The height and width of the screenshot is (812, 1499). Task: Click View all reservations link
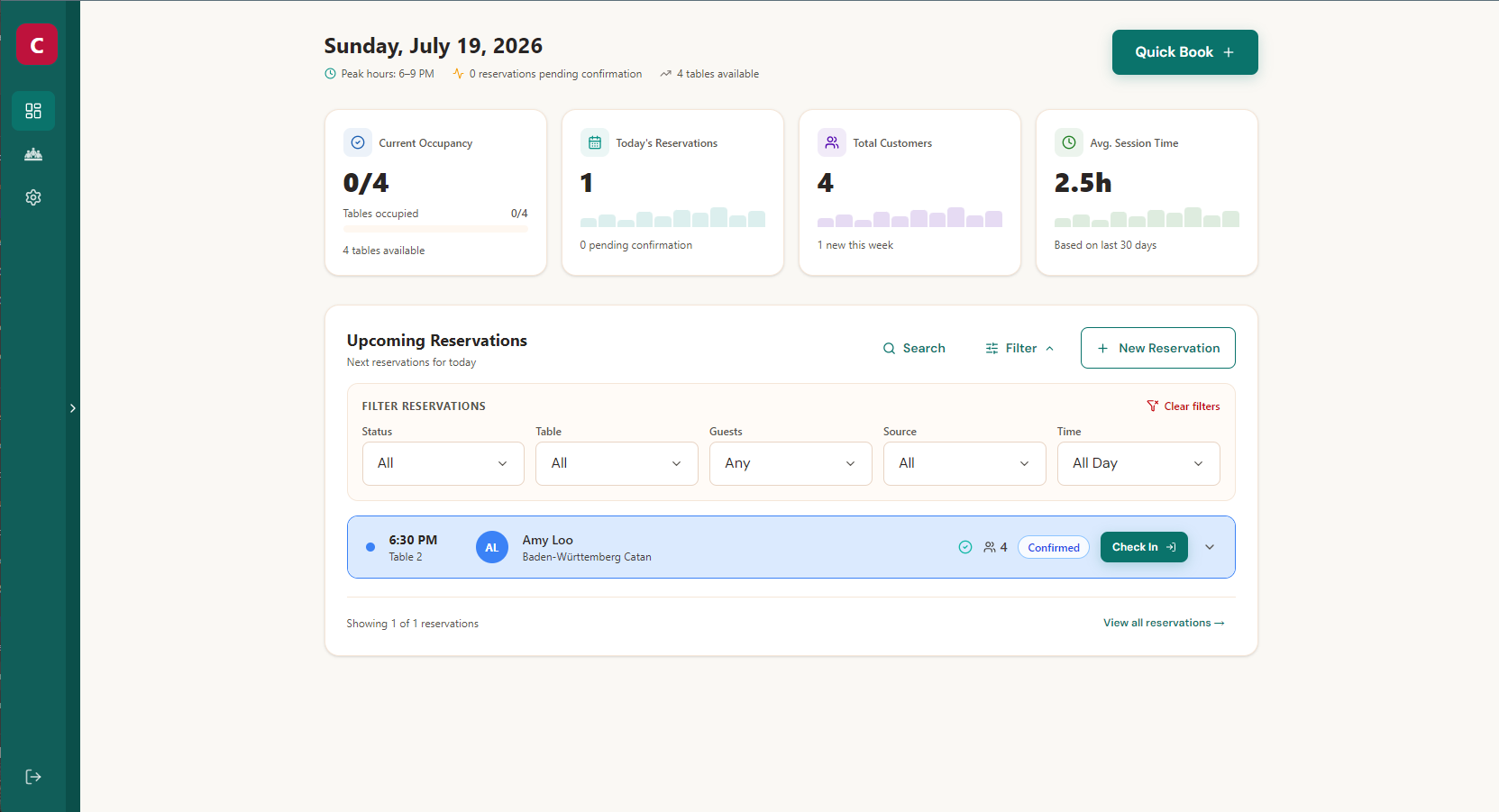[1164, 623]
